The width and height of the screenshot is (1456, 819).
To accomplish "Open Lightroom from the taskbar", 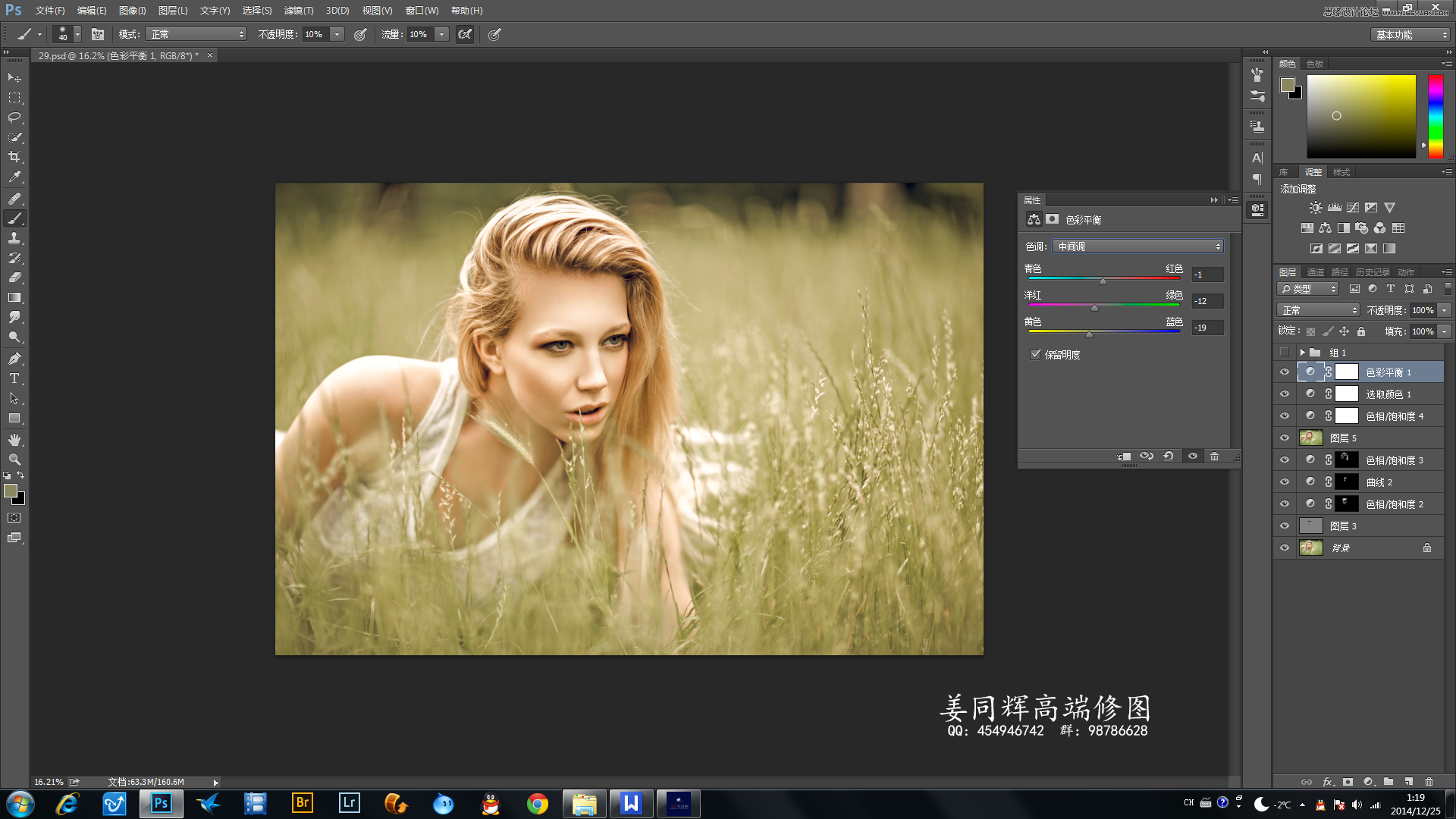I will tap(349, 803).
